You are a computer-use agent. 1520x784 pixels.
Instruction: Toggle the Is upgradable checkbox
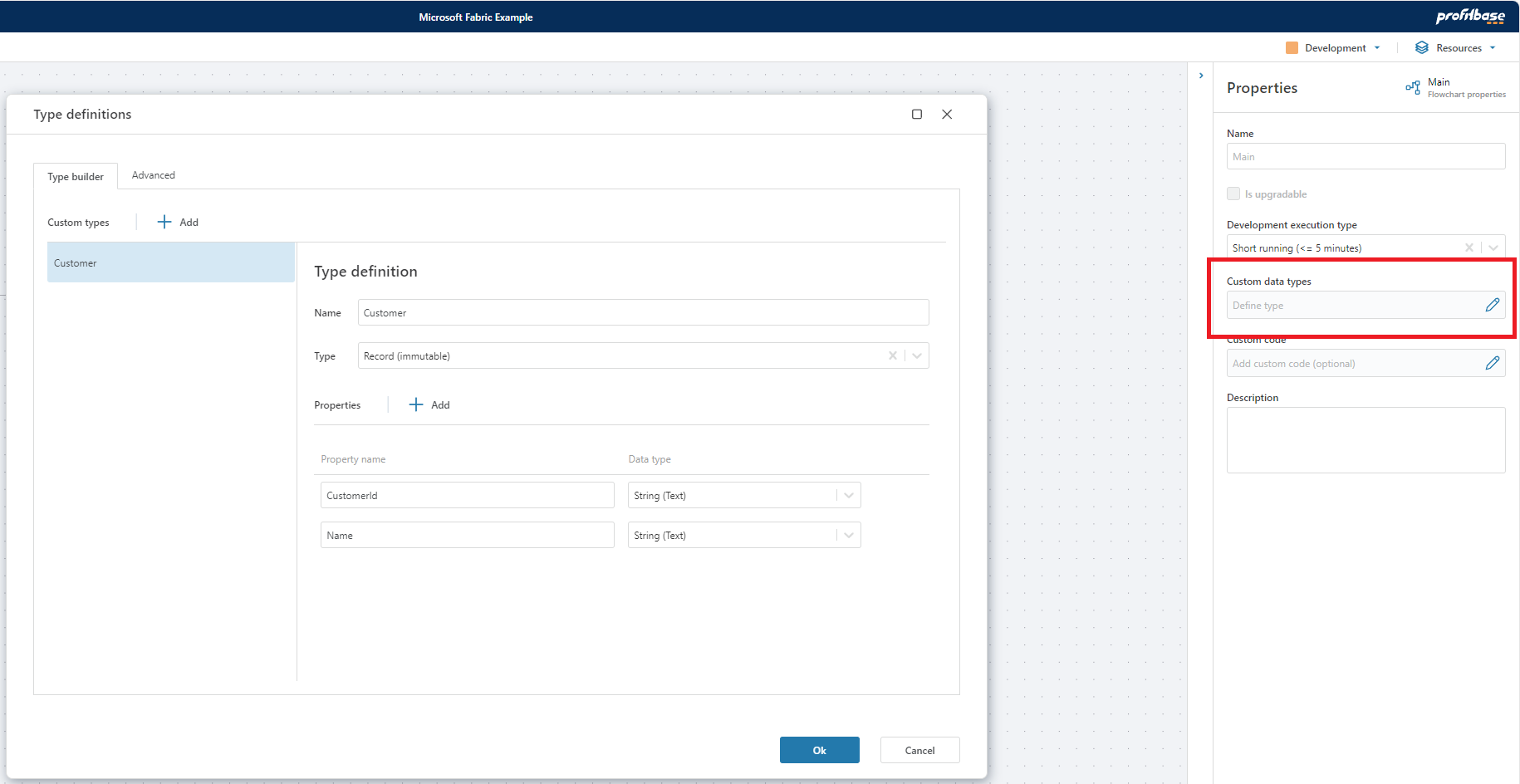coord(1233,194)
